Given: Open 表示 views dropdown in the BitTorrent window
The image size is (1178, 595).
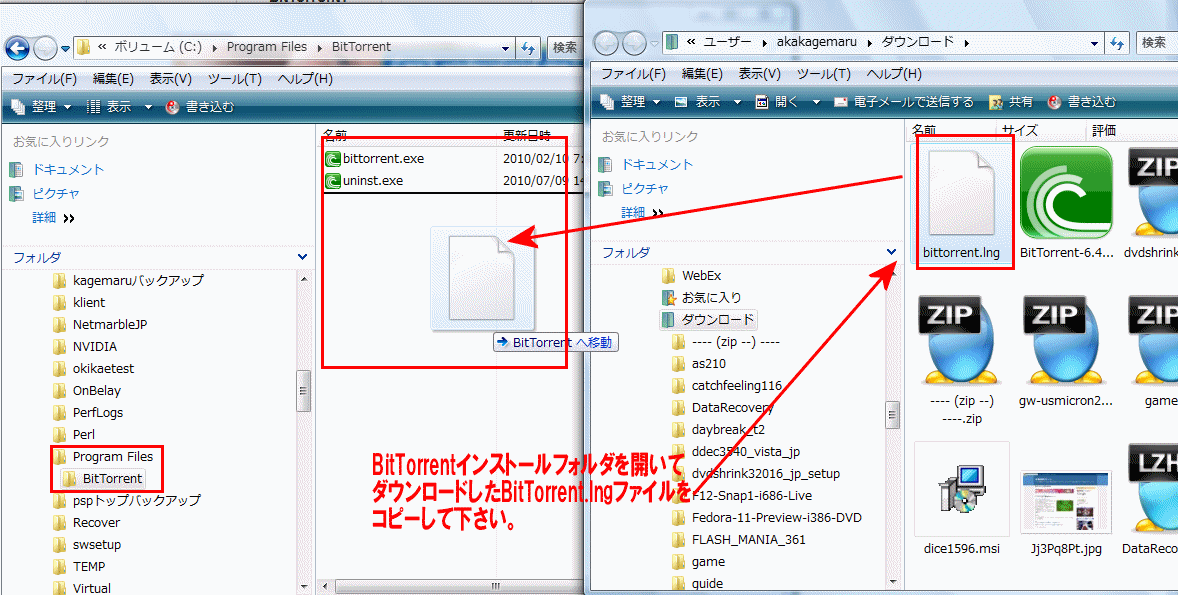Looking at the screenshot, I should (x=148, y=107).
